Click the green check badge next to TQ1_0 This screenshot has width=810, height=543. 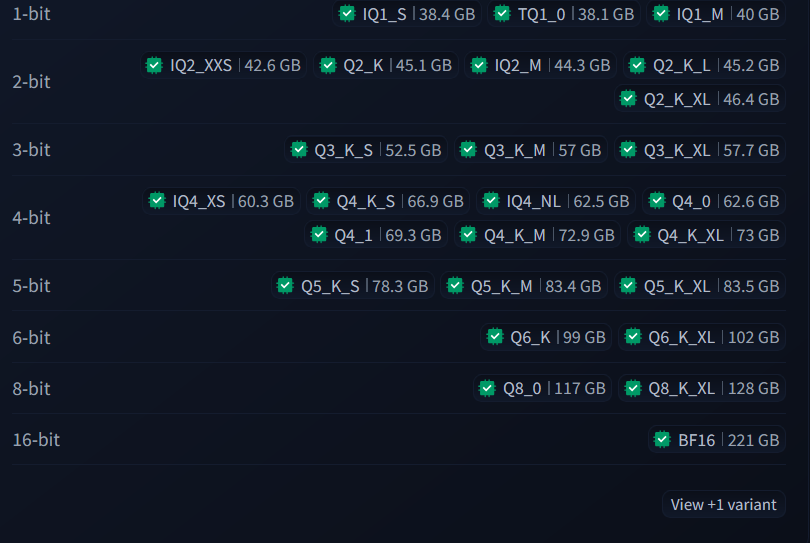pos(502,13)
